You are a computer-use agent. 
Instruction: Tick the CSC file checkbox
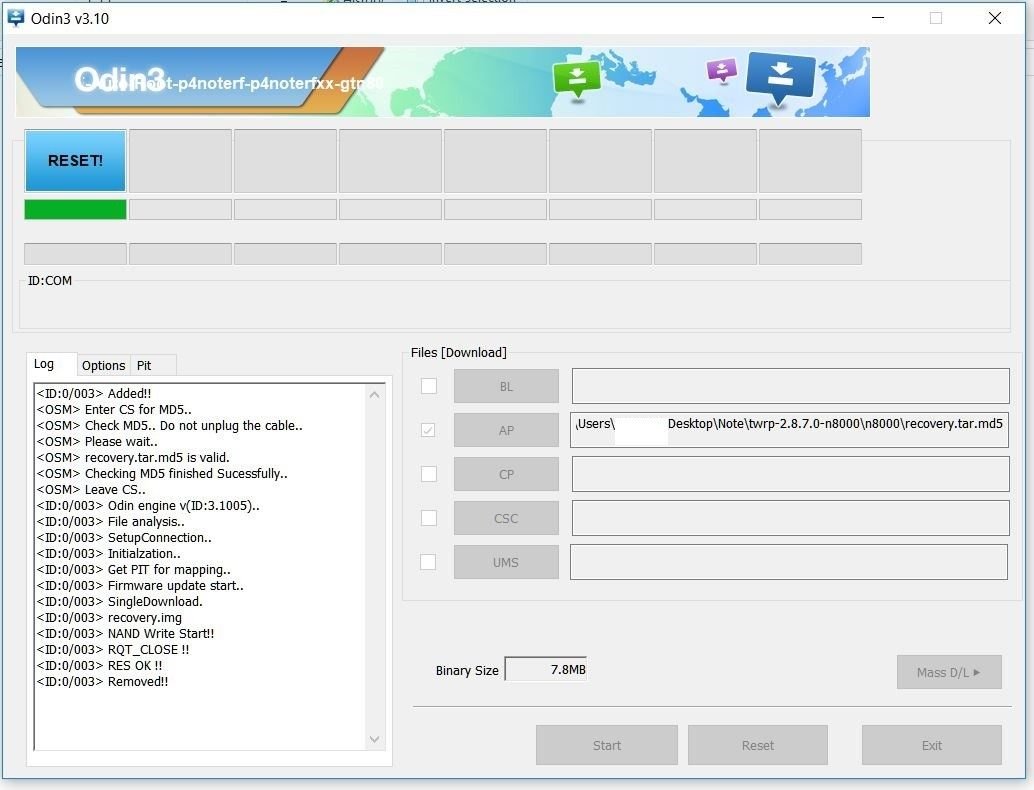pyautogui.click(x=429, y=518)
